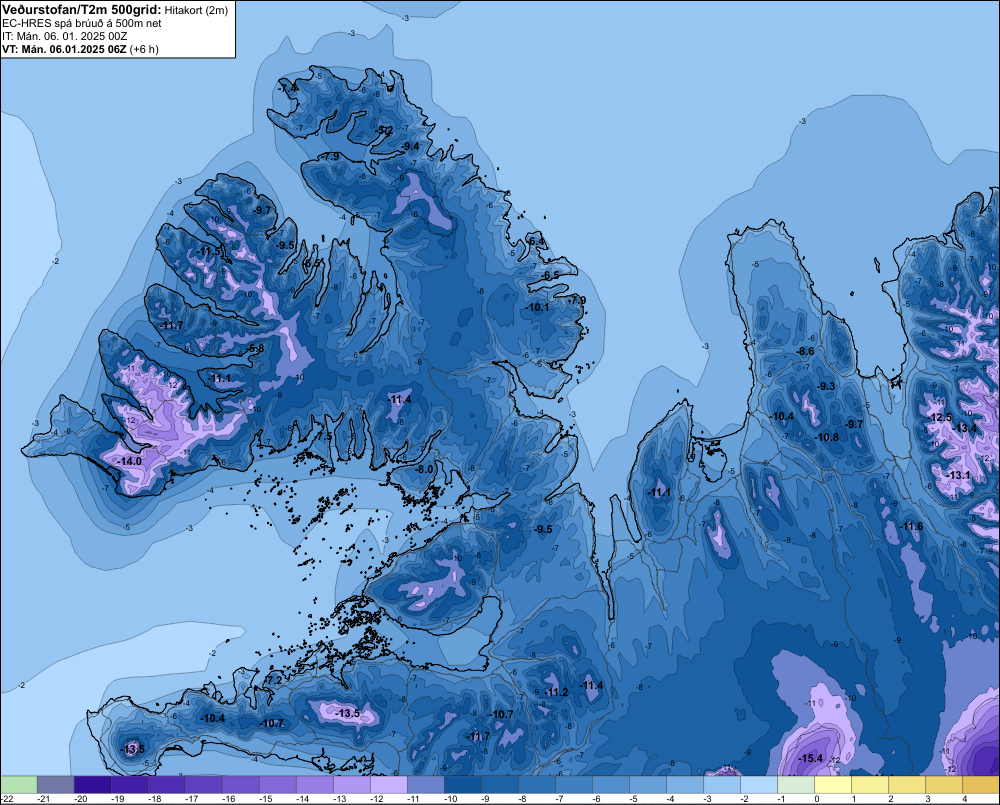1000x805 pixels.
Task: Click the 0 legend scale value
Action: click(x=816, y=799)
